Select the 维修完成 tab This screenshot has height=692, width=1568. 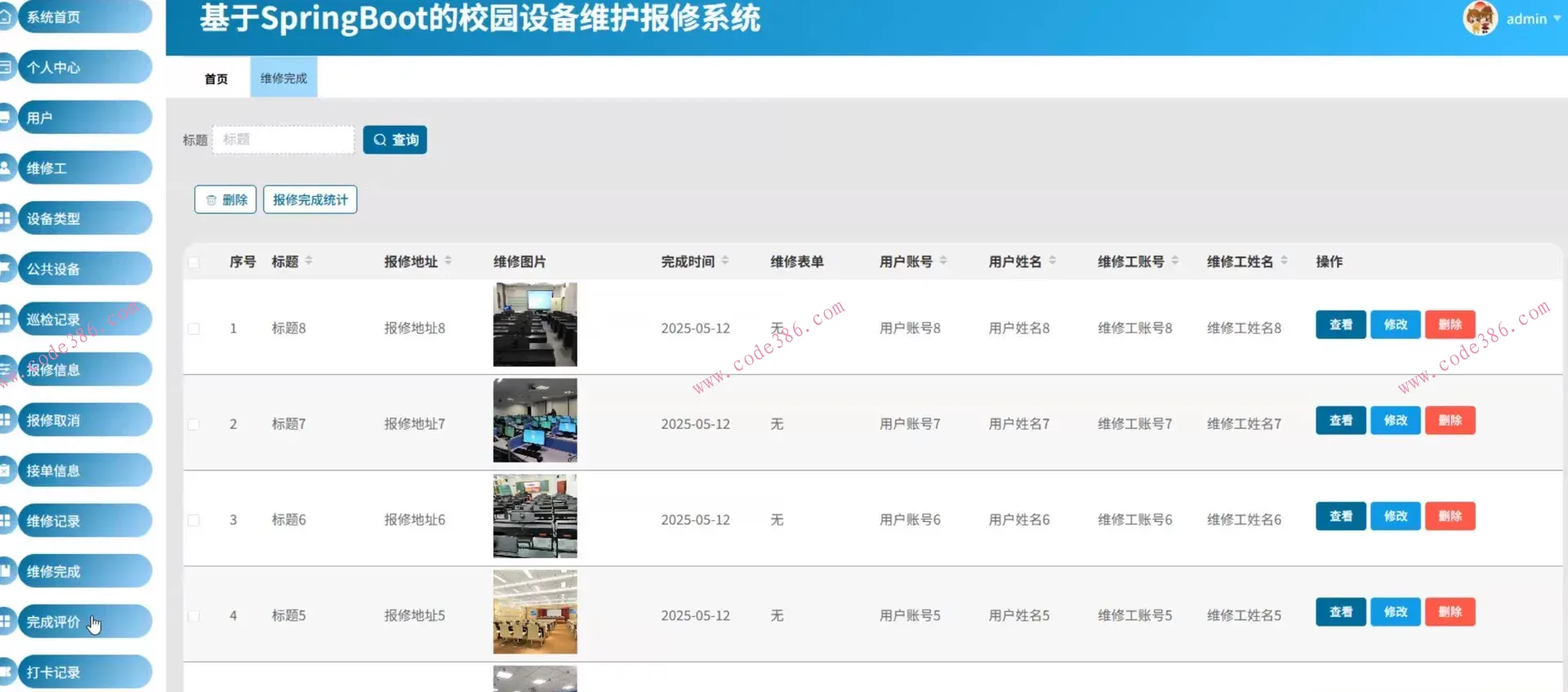click(x=283, y=78)
